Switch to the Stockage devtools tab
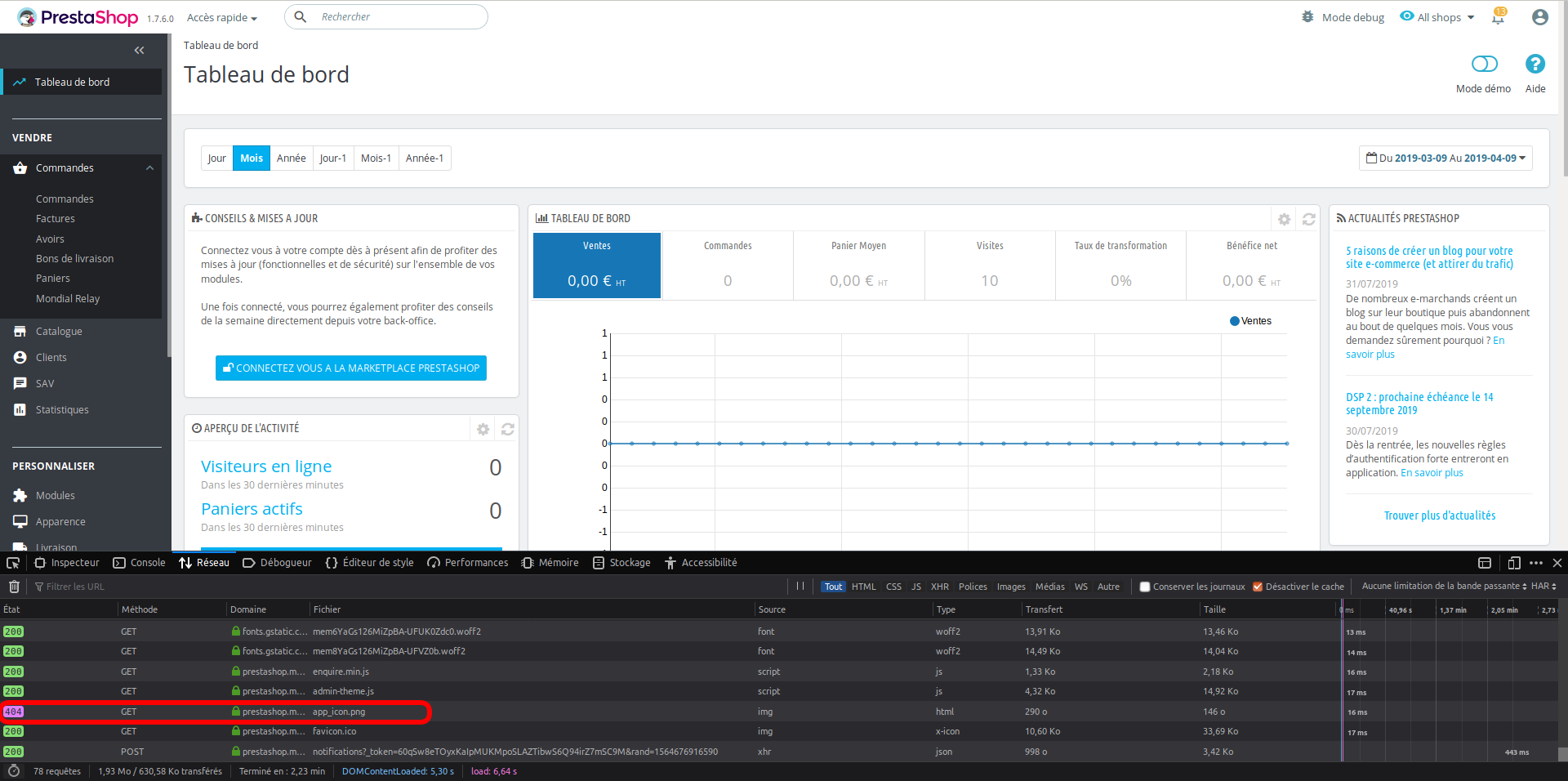This screenshot has width=1568, height=781. coord(621,563)
